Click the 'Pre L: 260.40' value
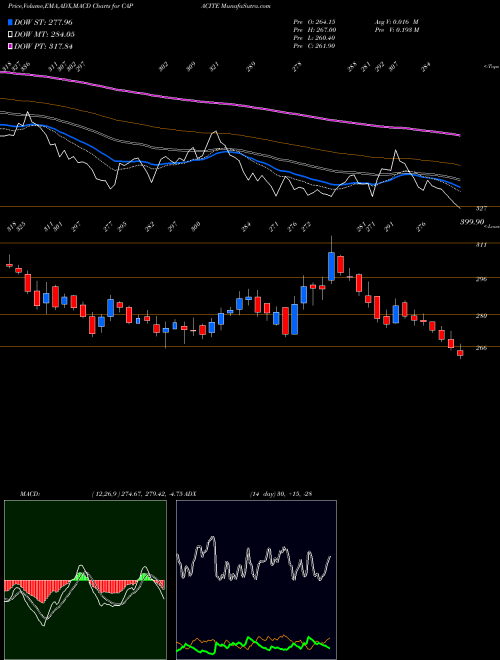500x660 pixels. point(314,38)
